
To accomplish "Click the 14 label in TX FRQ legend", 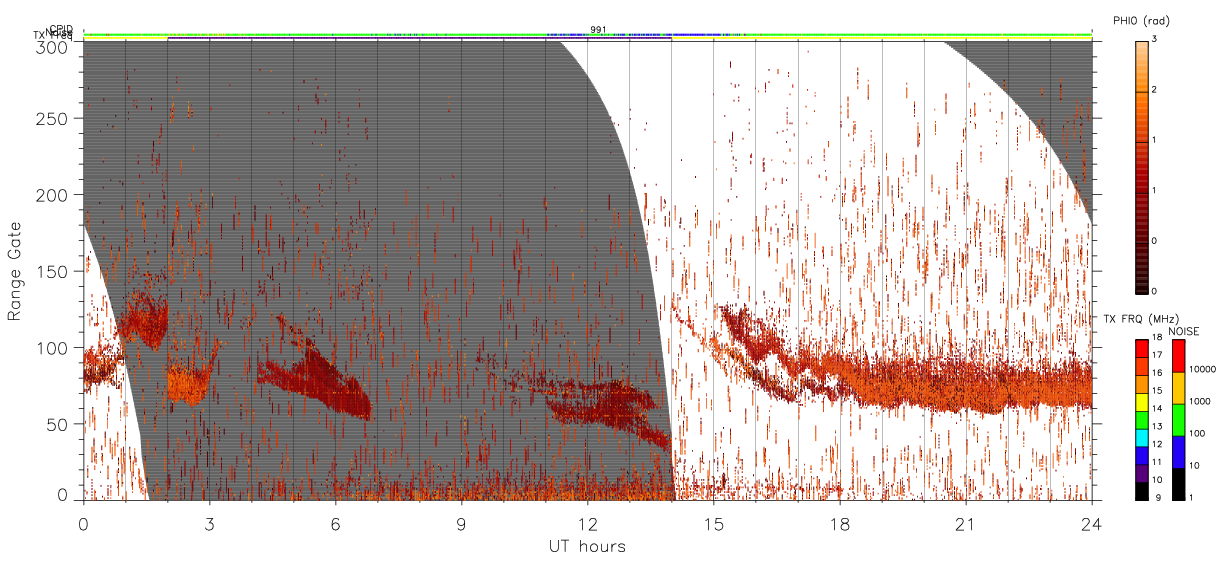I will tap(1157, 409).
